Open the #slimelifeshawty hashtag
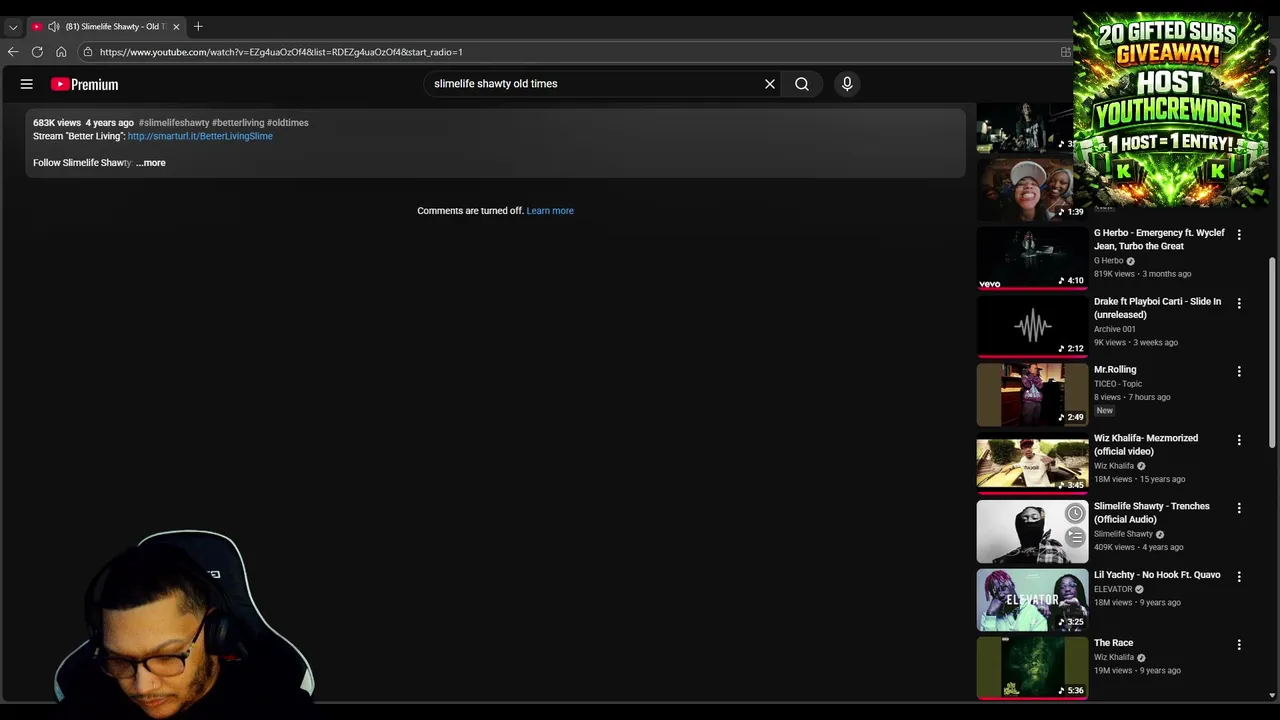This screenshot has height=720, width=1280. point(174,123)
